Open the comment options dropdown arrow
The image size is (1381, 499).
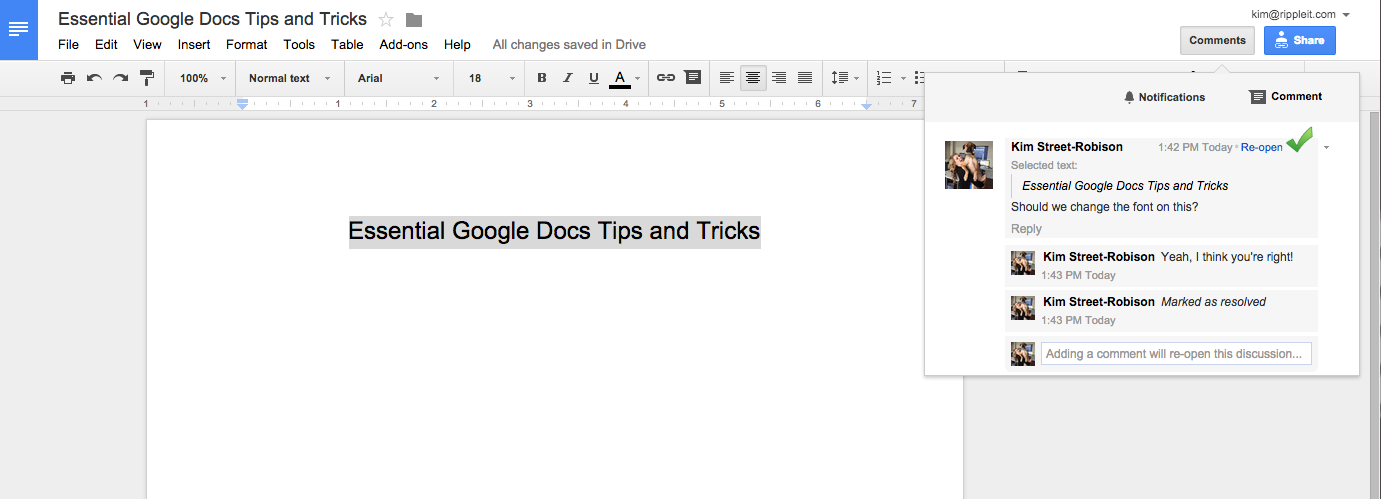point(1326,148)
